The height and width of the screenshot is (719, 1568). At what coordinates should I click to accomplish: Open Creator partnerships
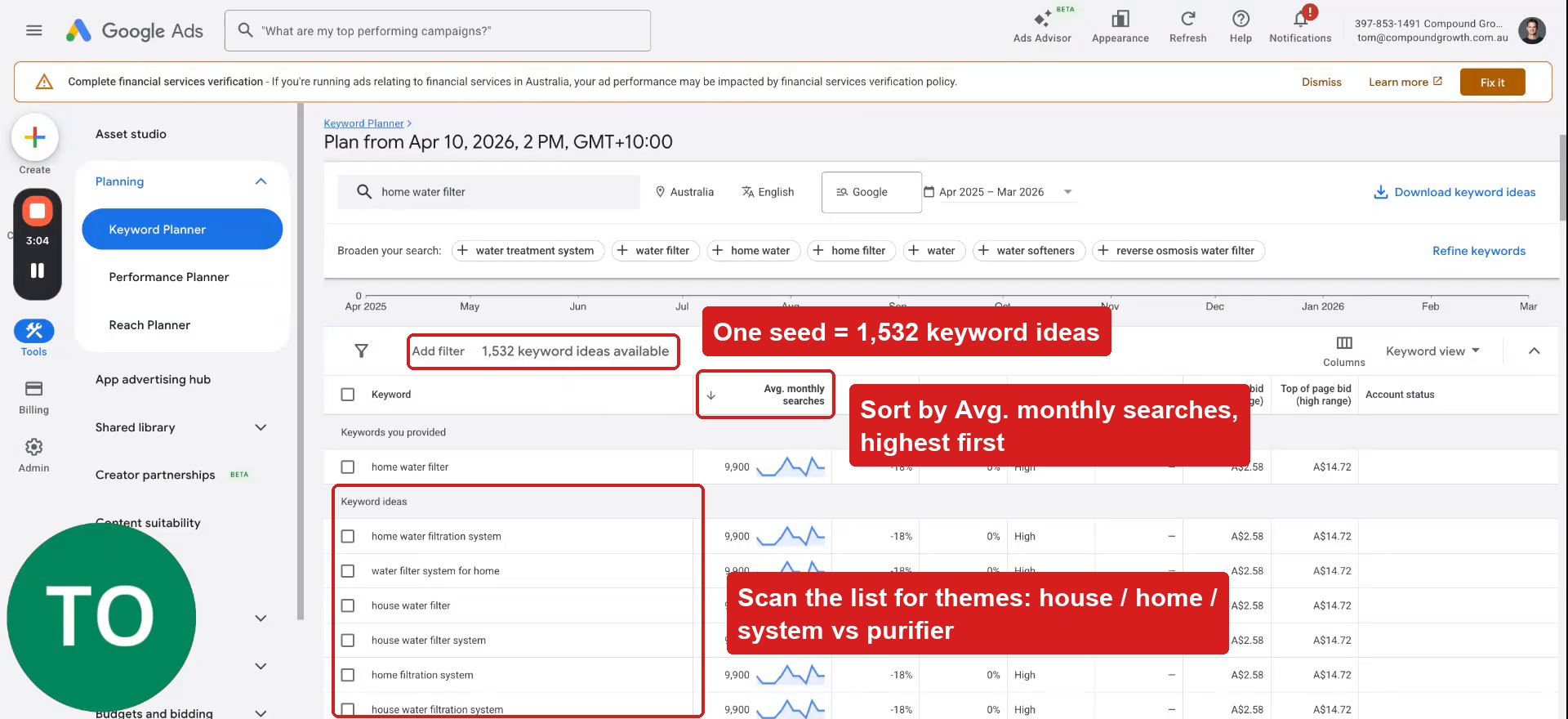pyautogui.click(x=155, y=476)
